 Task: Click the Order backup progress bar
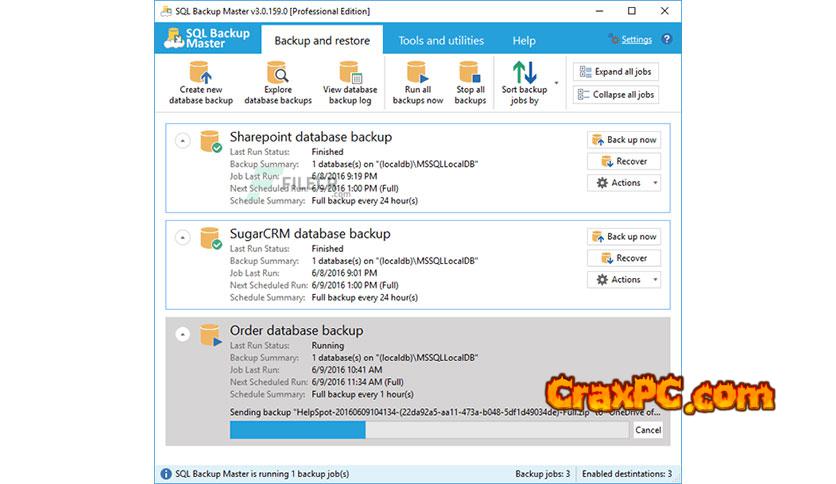pos(429,430)
